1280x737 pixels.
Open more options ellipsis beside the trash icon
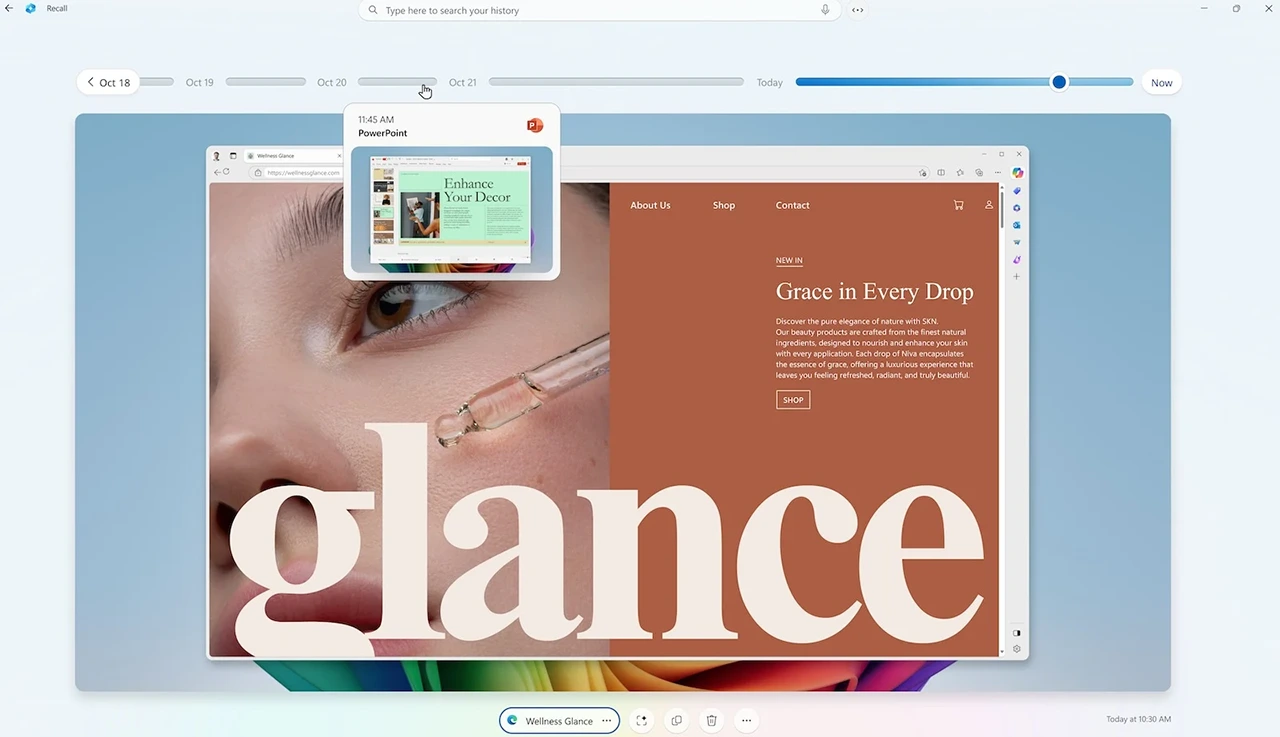pos(746,720)
